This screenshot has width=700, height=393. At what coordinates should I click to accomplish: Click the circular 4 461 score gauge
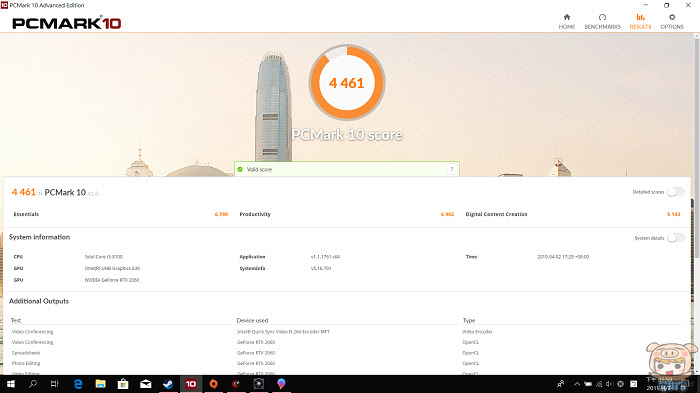pos(347,82)
